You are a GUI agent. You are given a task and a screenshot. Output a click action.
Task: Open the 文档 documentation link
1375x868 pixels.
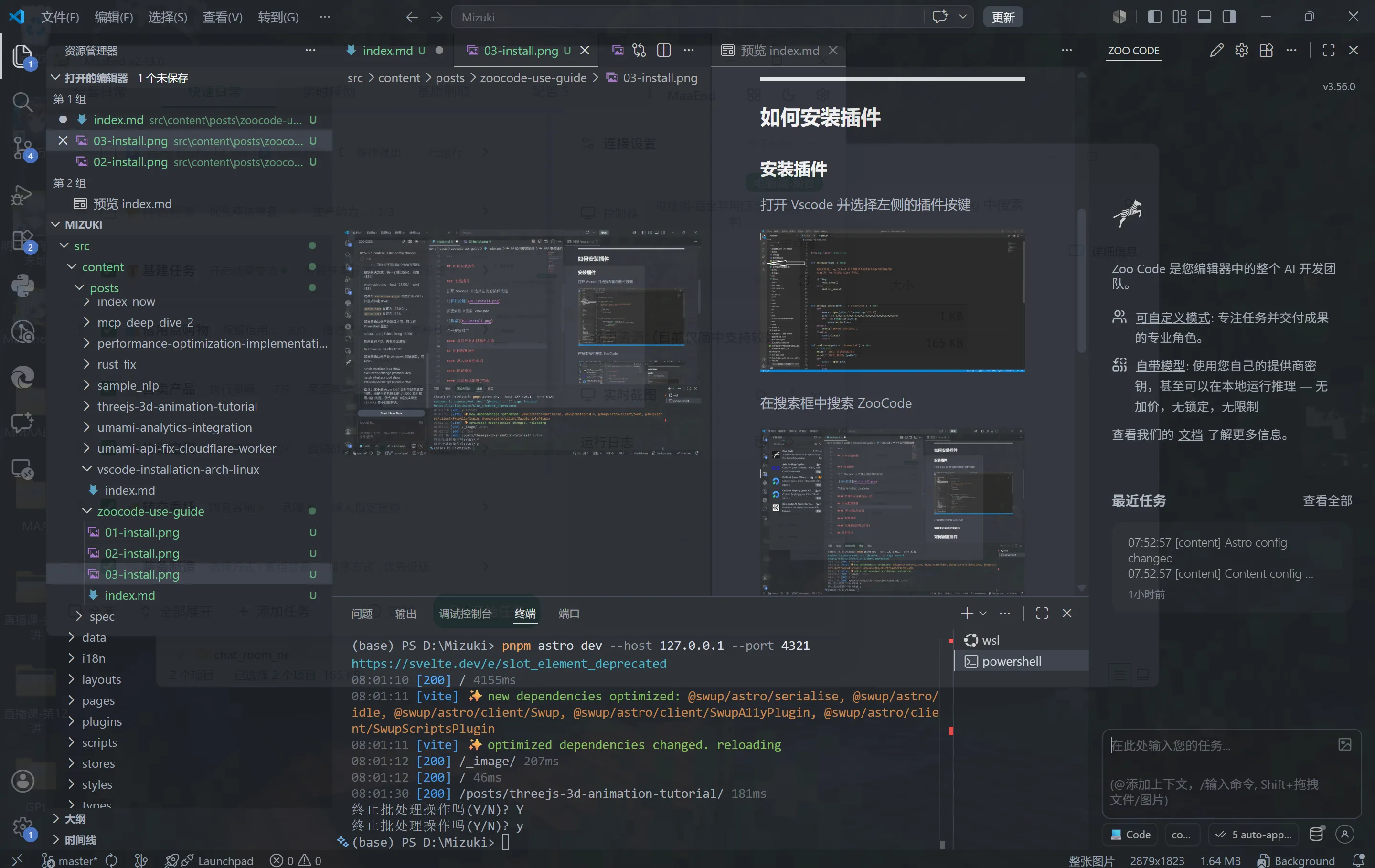pos(1191,434)
